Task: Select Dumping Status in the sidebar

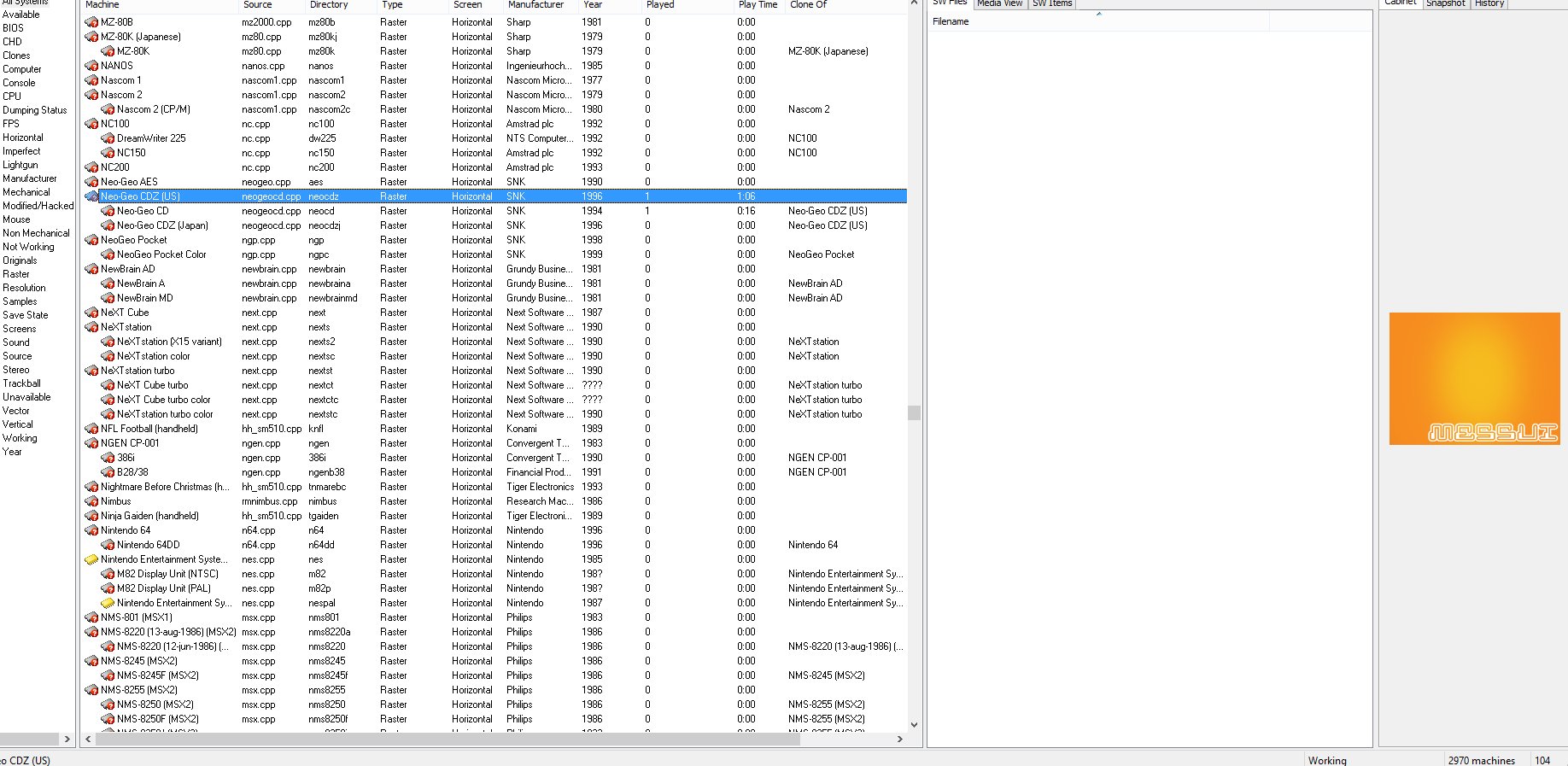Action: point(34,110)
